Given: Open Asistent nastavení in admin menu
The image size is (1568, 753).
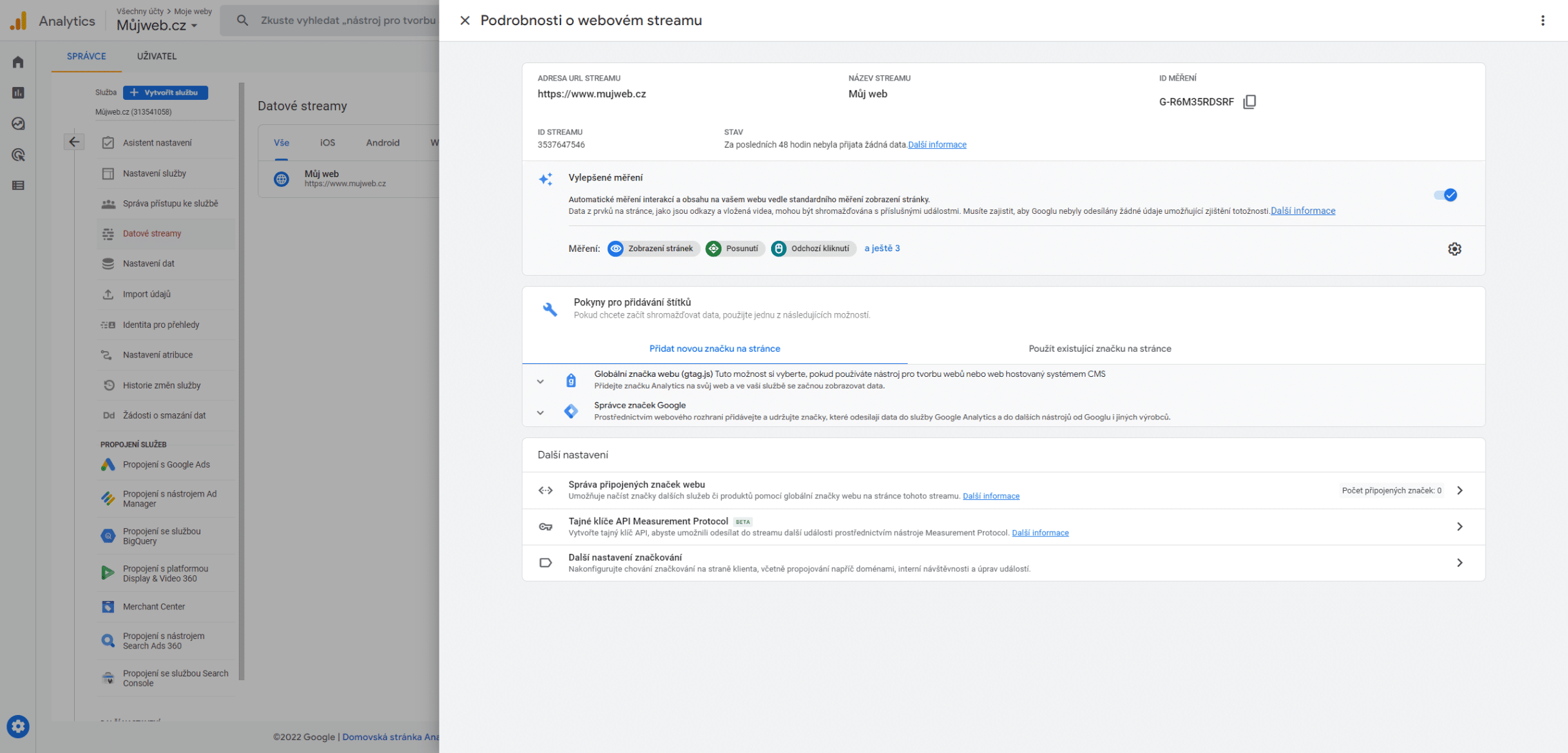Looking at the screenshot, I should pos(166,142).
